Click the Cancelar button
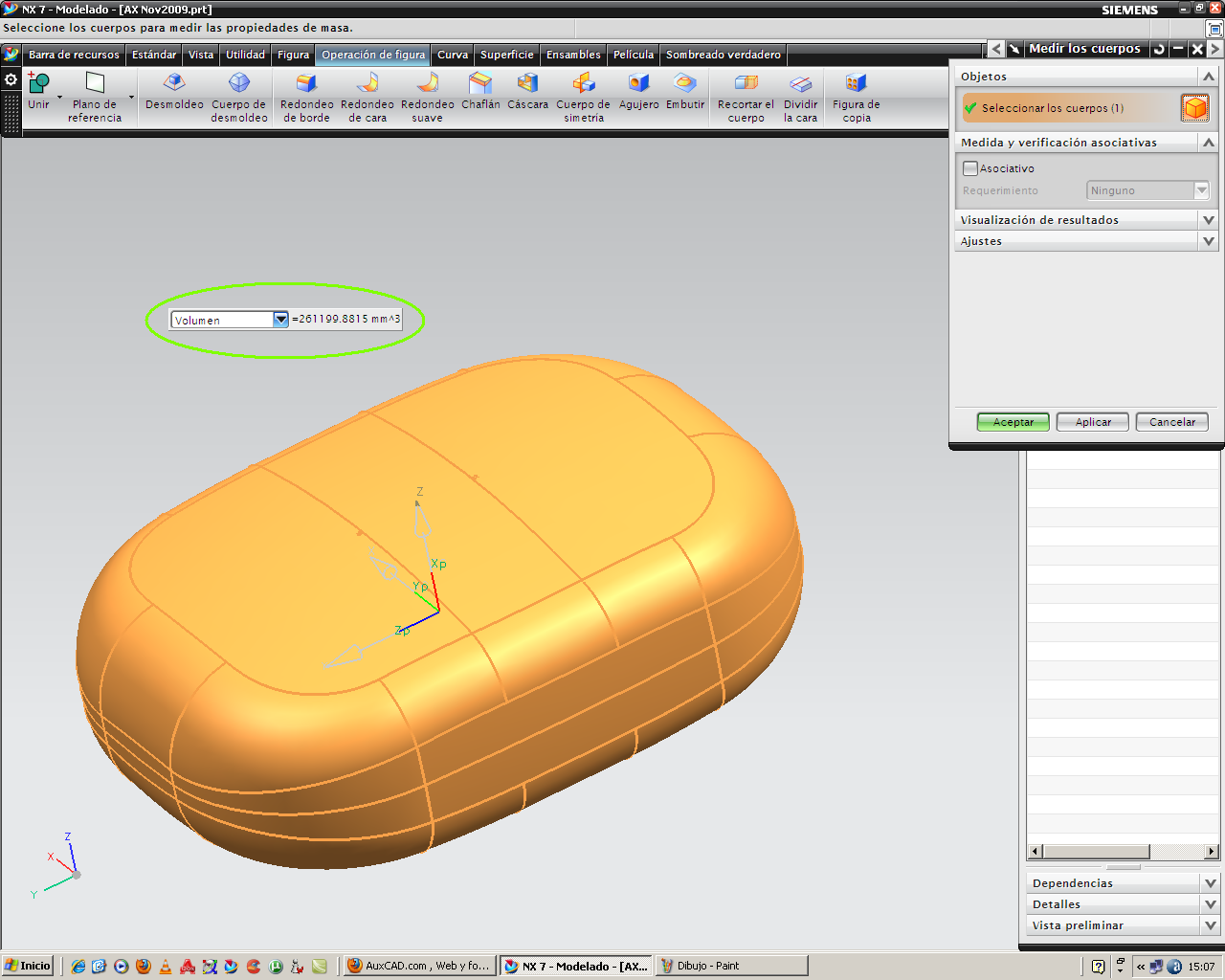The height and width of the screenshot is (980, 1225). point(1172,422)
